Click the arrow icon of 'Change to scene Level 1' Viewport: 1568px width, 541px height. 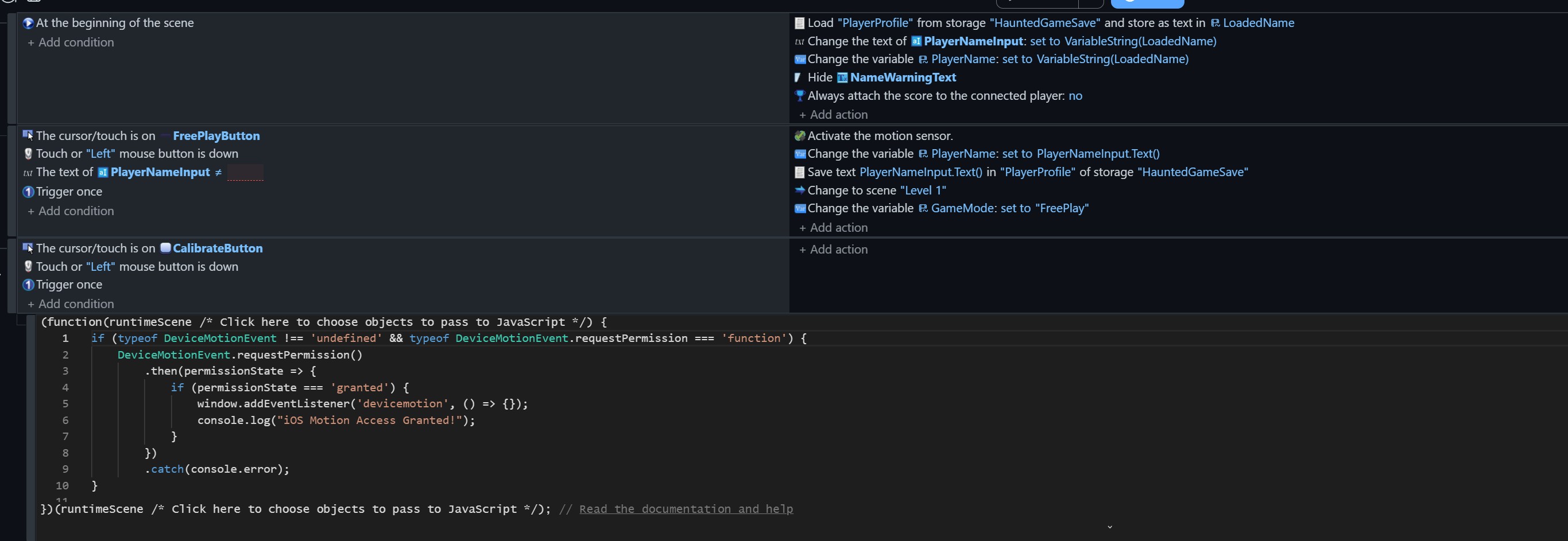point(800,190)
